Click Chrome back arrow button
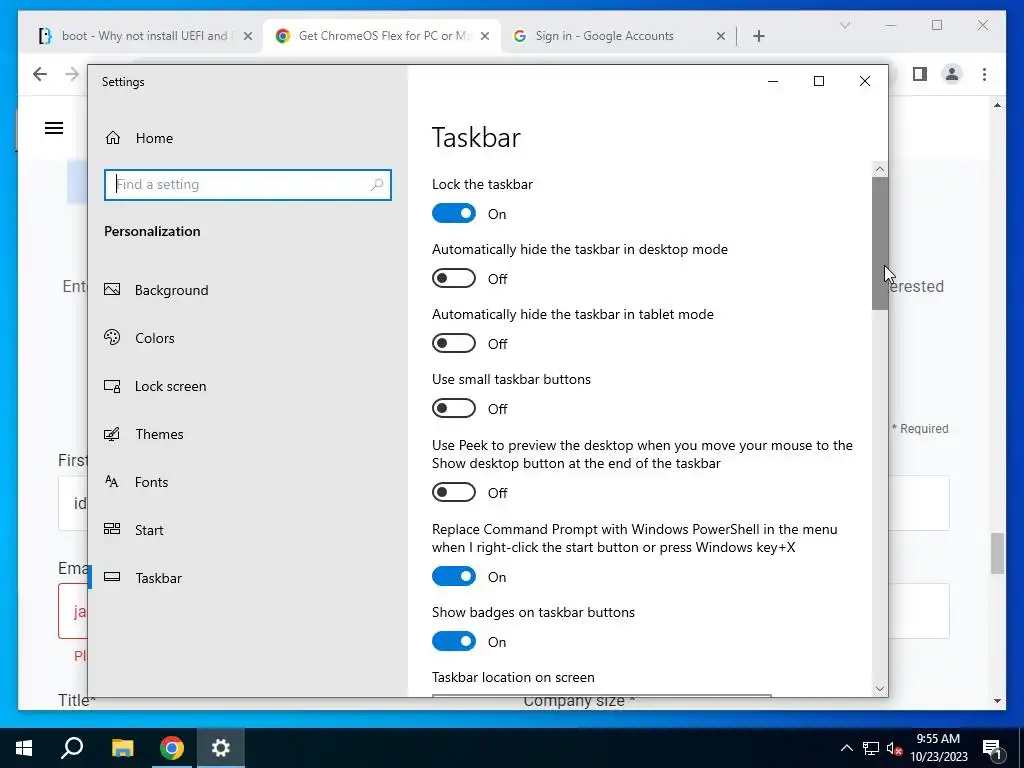This screenshot has width=1024, height=768. click(40, 74)
